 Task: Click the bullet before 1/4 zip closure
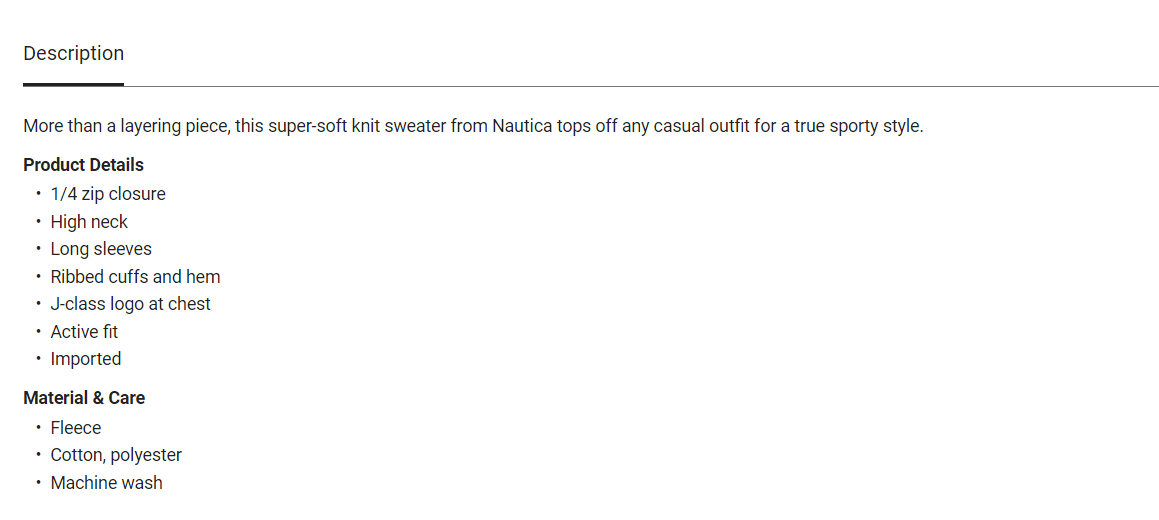(38, 194)
